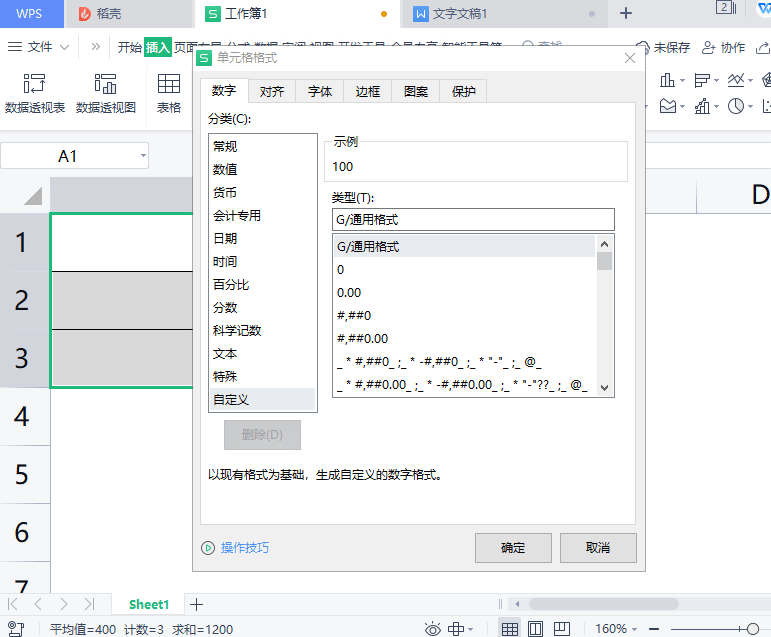This screenshot has height=637, width=771.
Task: Open new tab with plus button
Action: point(626,13)
